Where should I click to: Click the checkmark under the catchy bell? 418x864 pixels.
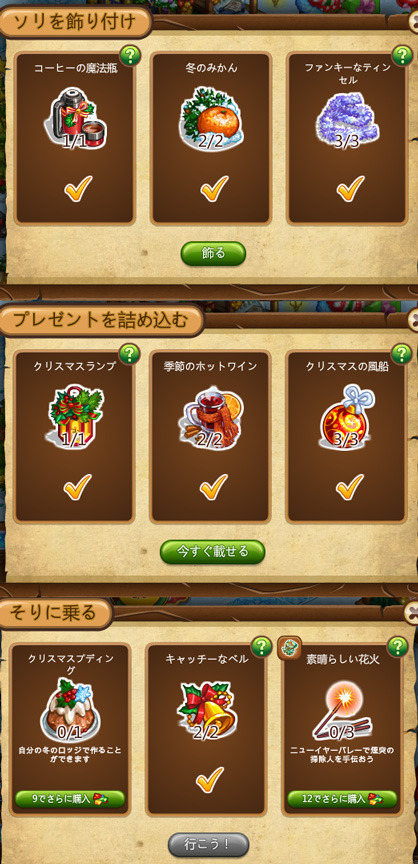pyautogui.click(x=210, y=779)
